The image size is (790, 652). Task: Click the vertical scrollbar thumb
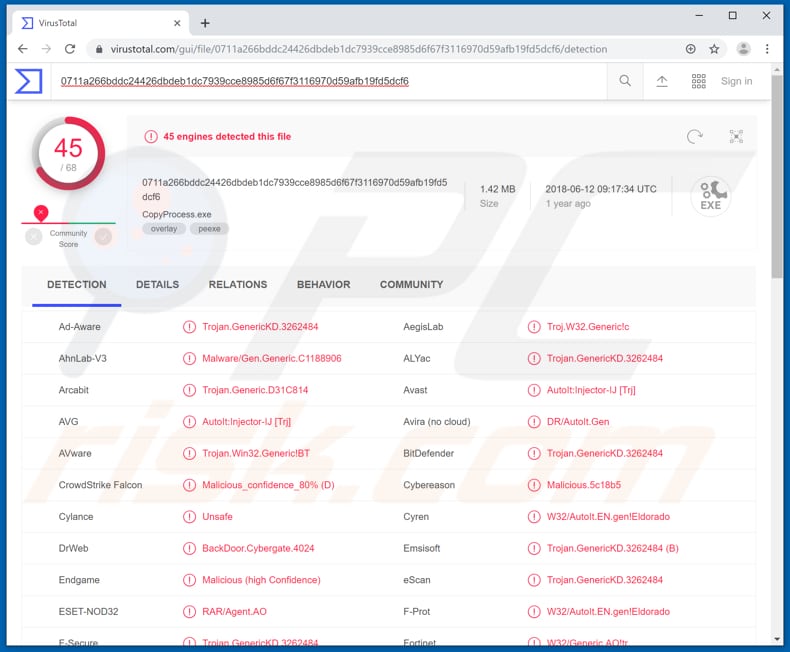point(777,176)
